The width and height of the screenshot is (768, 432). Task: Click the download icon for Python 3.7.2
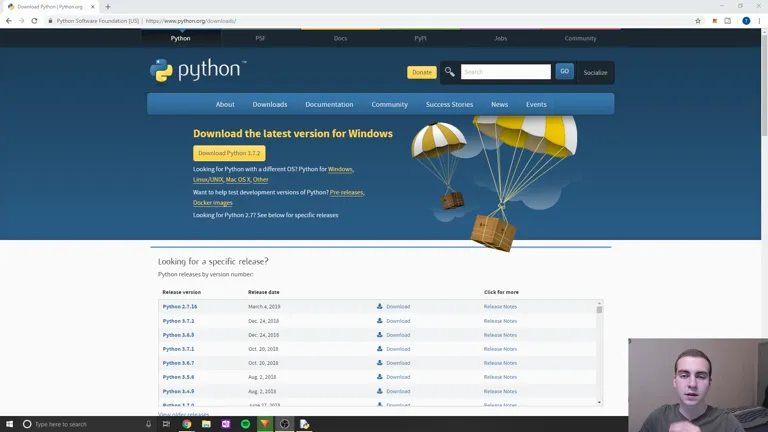[380, 321]
